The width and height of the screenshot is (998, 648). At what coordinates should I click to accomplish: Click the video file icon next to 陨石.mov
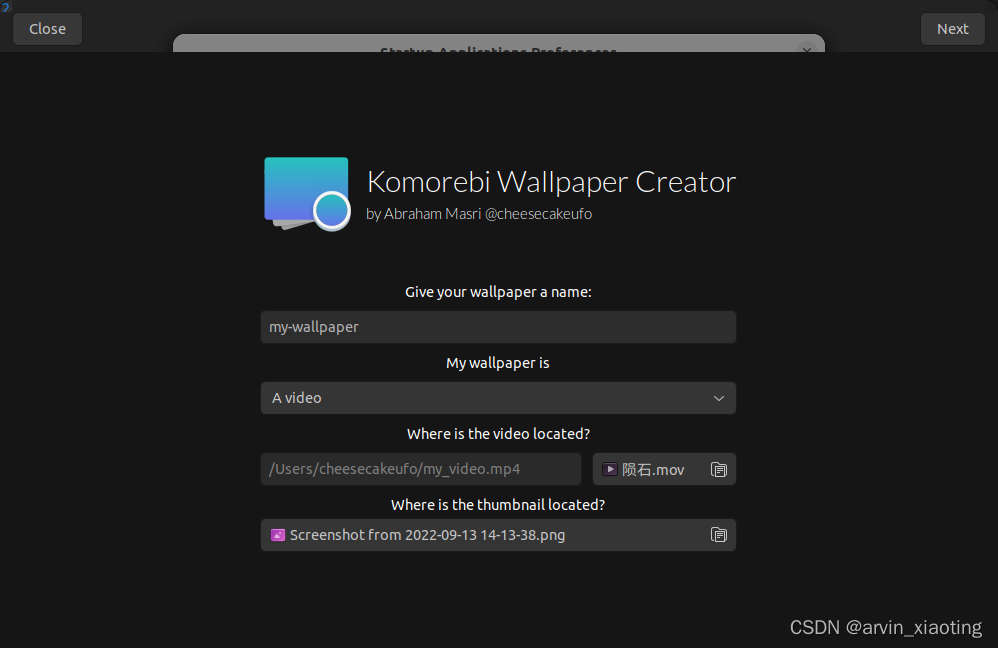tap(610, 469)
